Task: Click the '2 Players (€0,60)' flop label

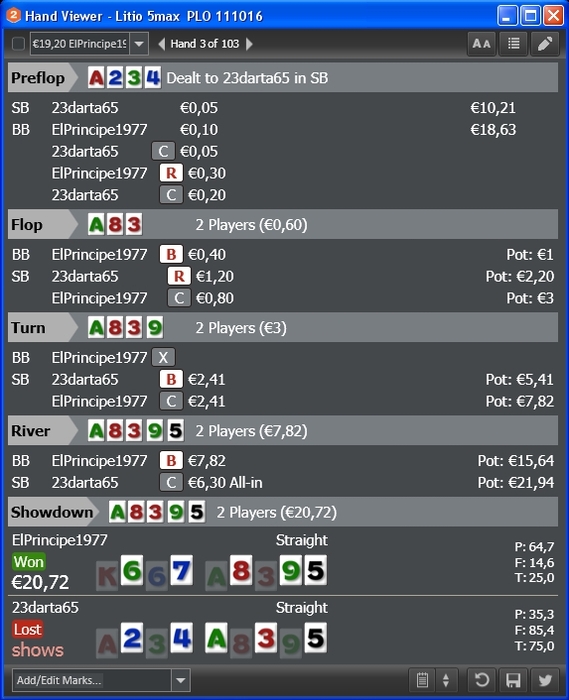Action: tap(251, 225)
